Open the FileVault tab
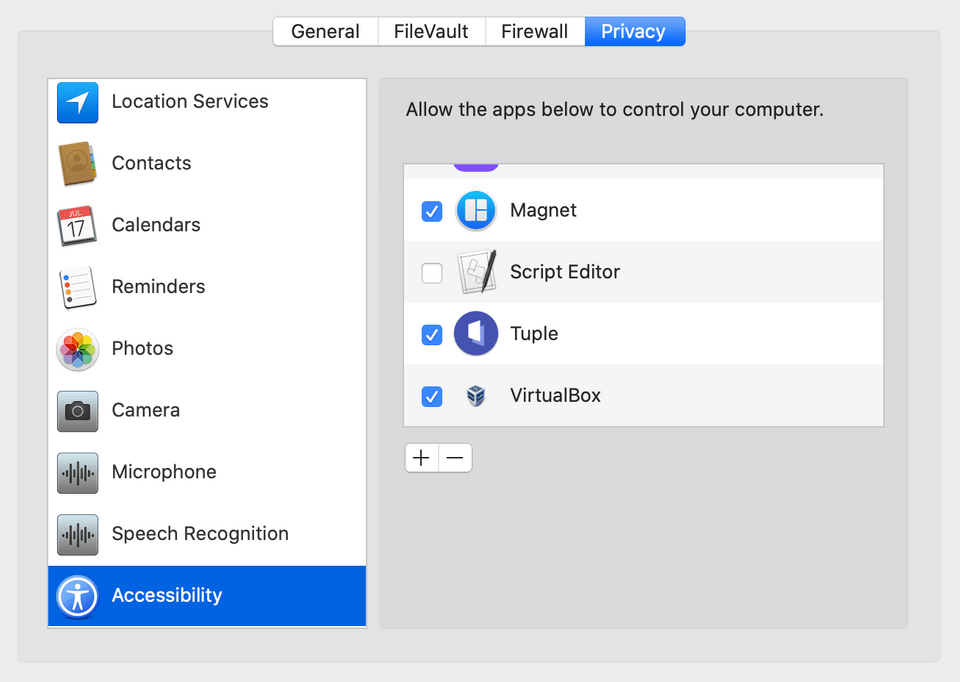 pyautogui.click(x=430, y=31)
